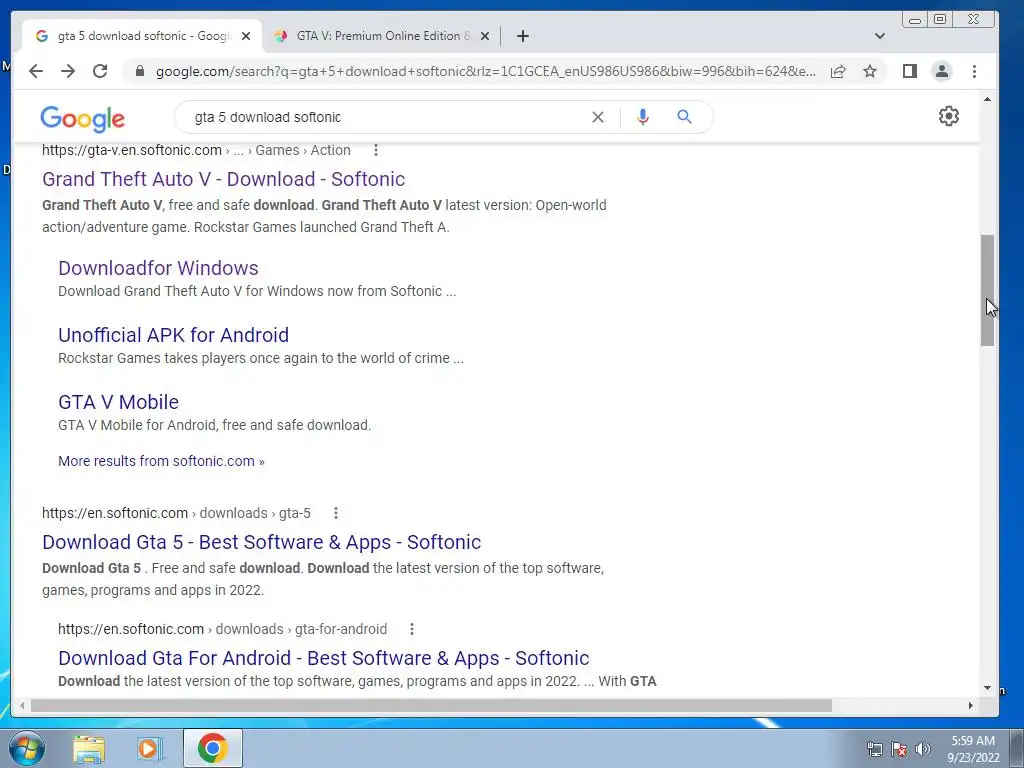The width and height of the screenshot is (1024, 768).
Task: Open a new browser tab
Action: pos(522,36)
